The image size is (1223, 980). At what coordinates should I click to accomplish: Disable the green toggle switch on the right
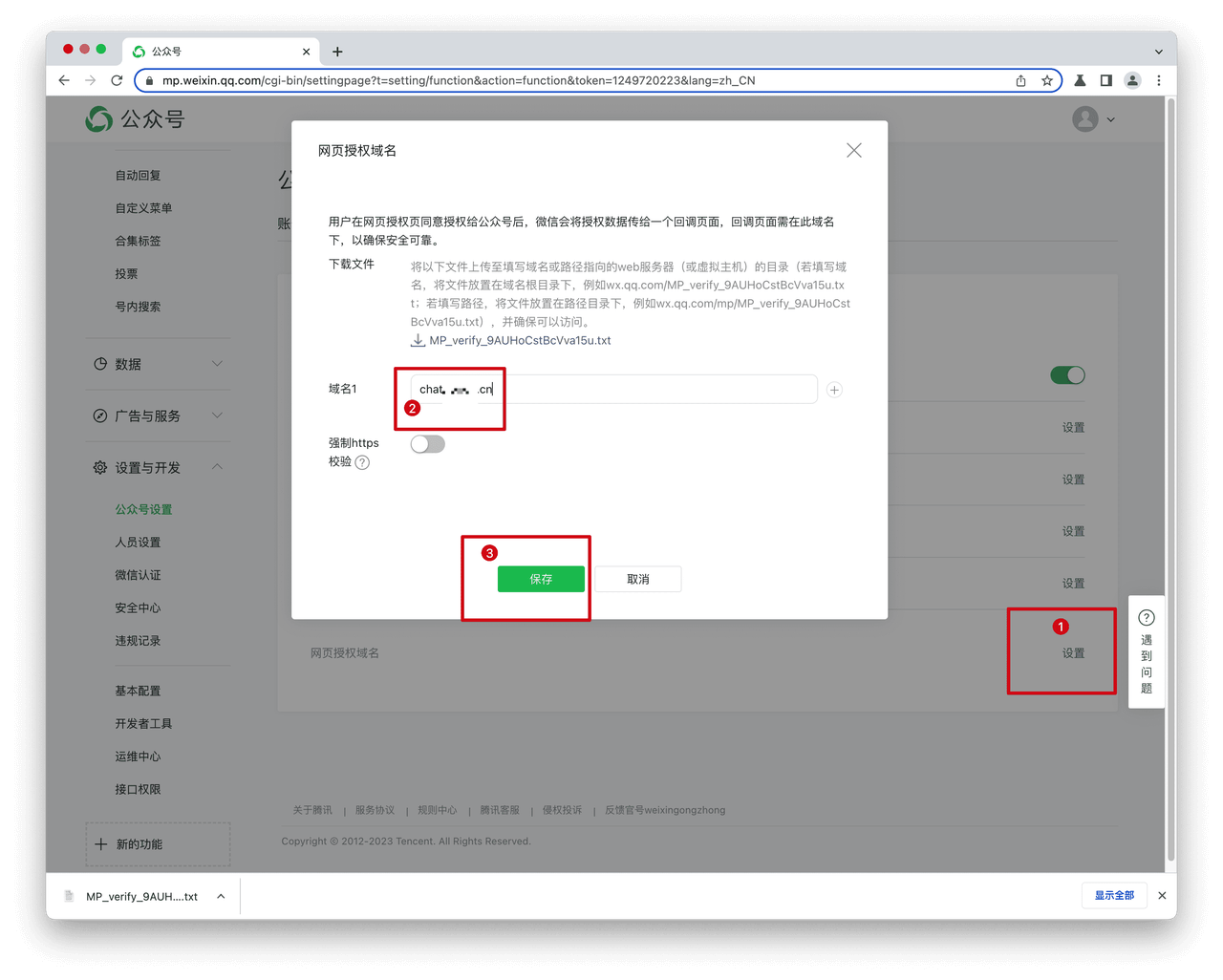[1067, 374]
